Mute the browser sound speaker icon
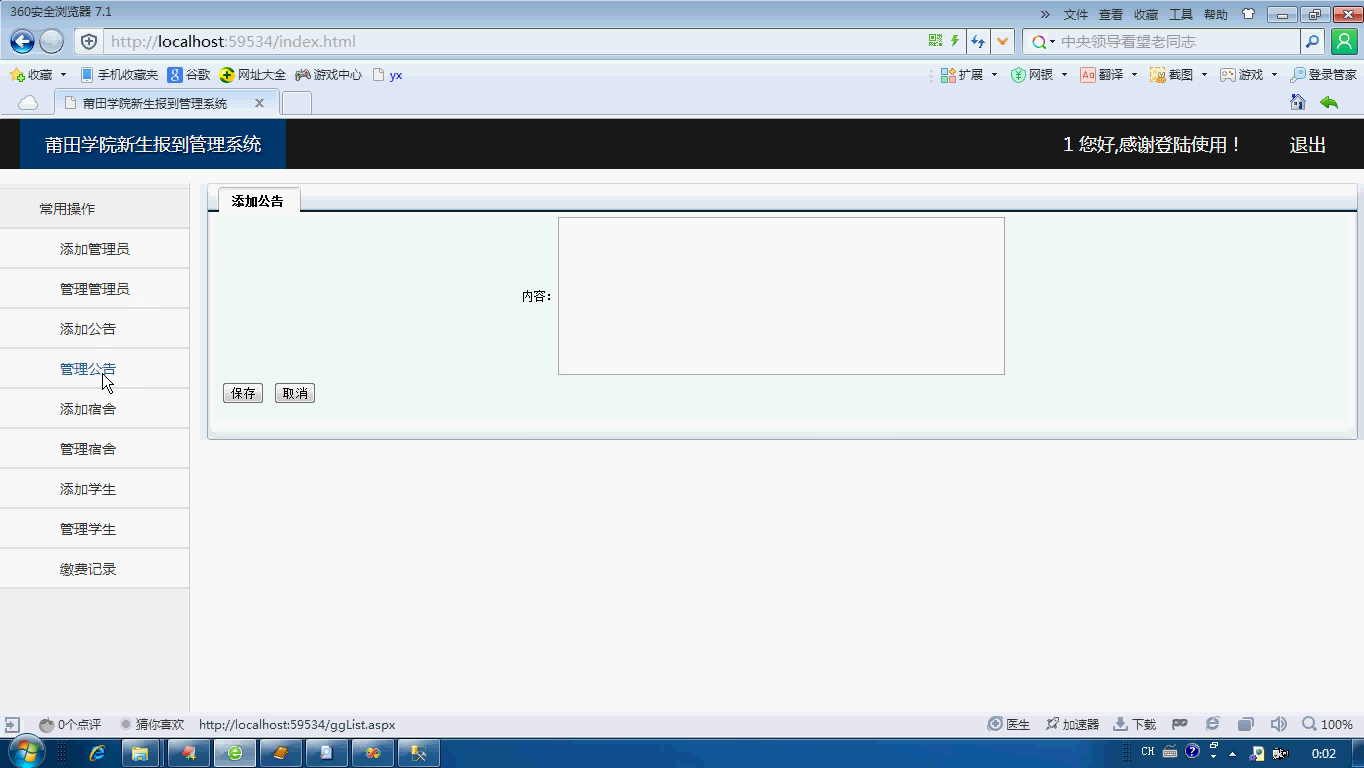The height and width of the screenshot is (768, 1364). [x=1278, y=724]
